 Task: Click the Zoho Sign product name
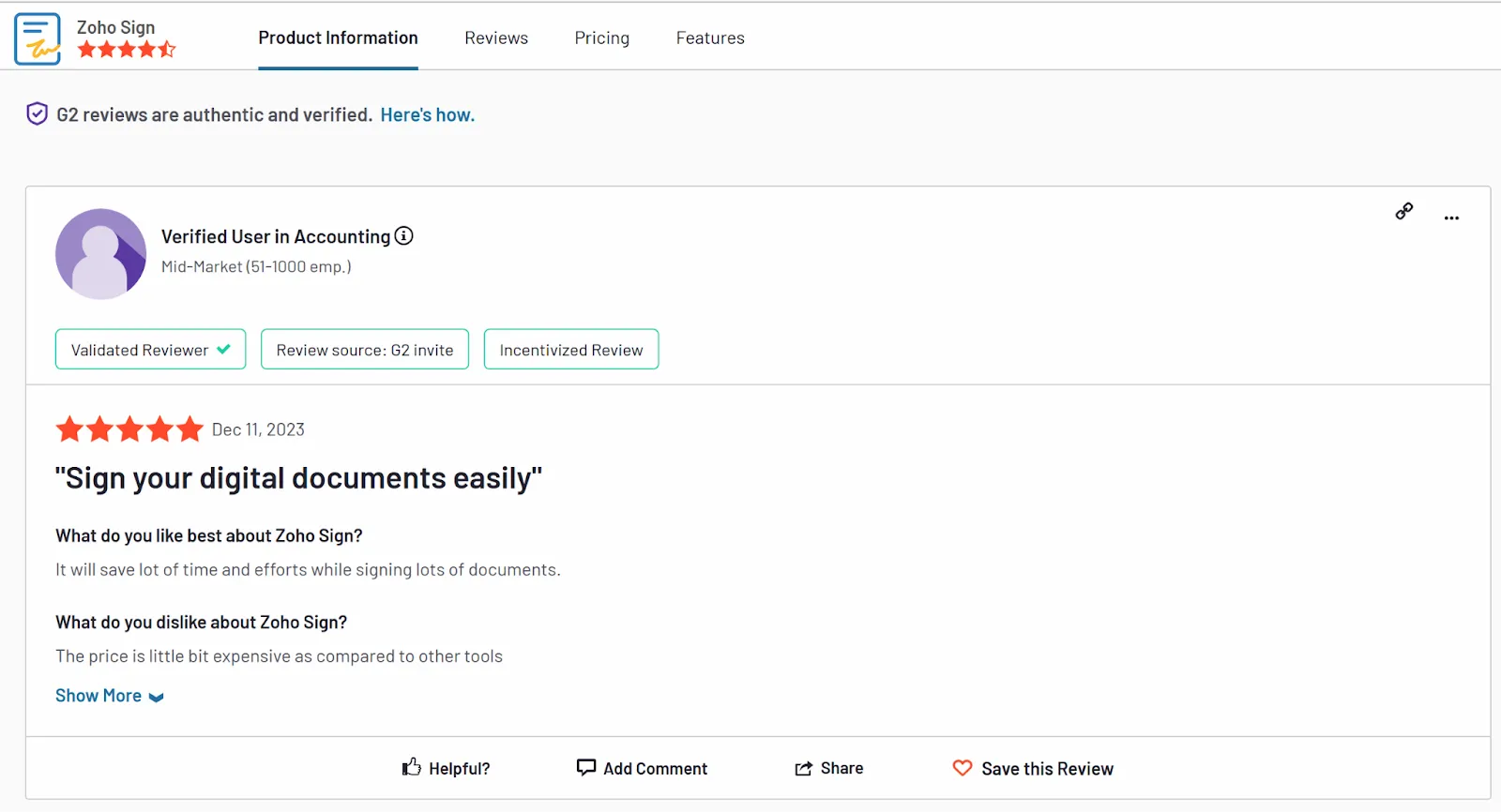pyautogui.click(x=116, y=27)
